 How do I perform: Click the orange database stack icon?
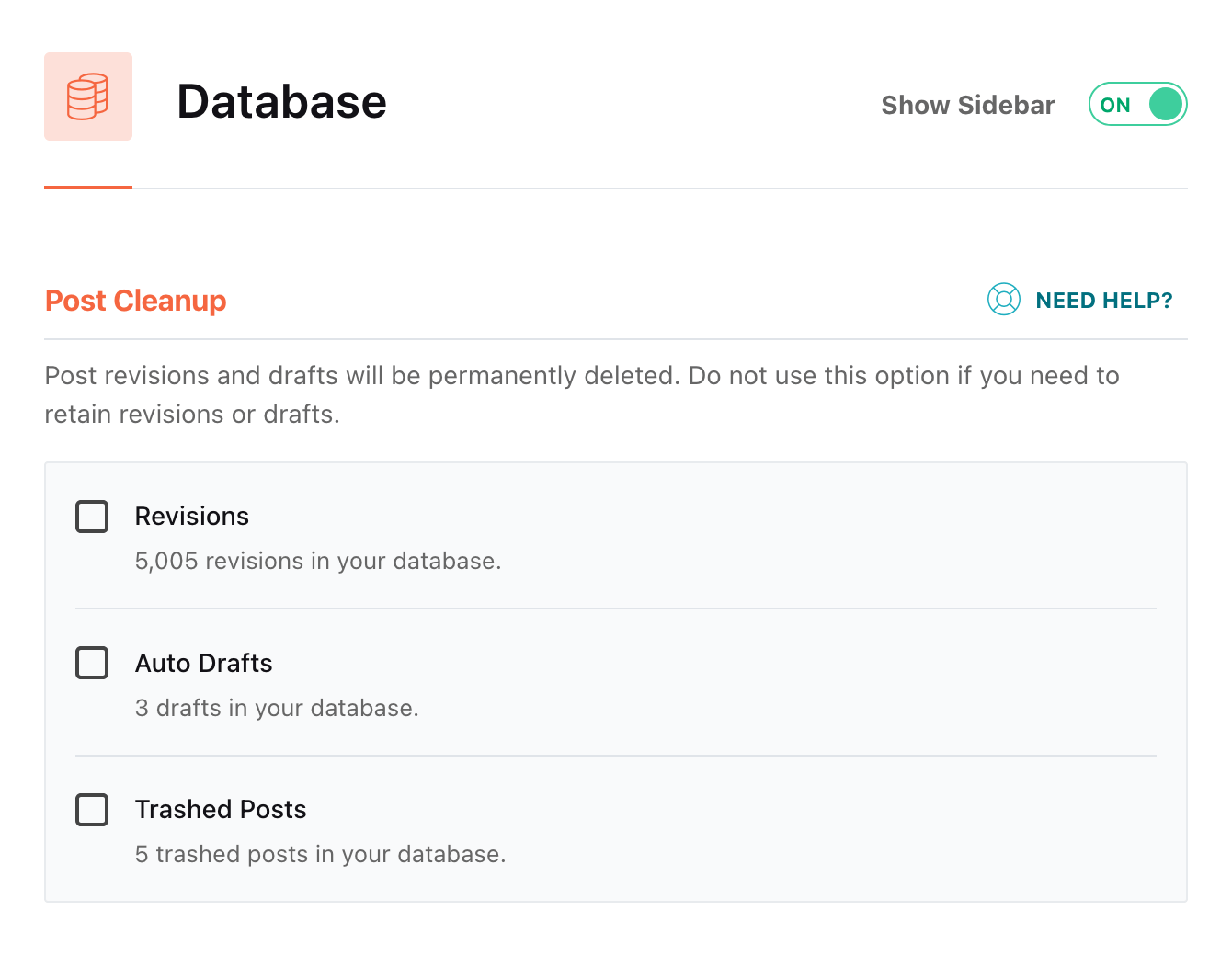[88, 97]
